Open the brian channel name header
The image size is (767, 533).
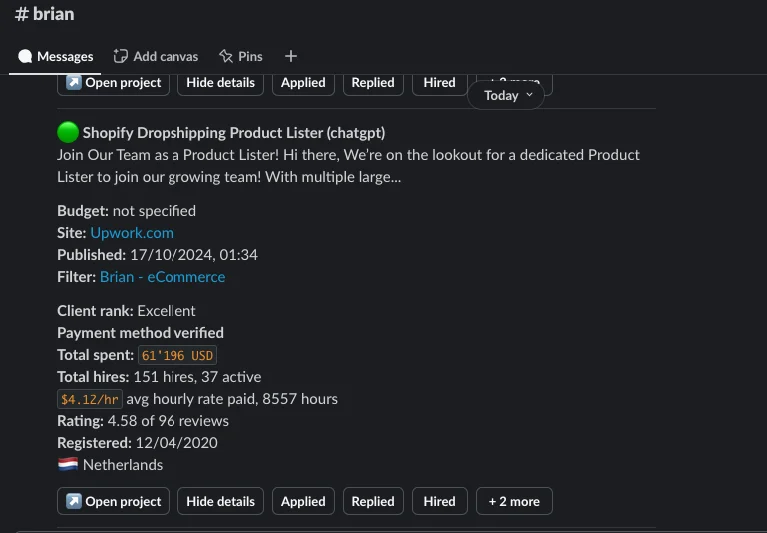[x=45, y=14]
